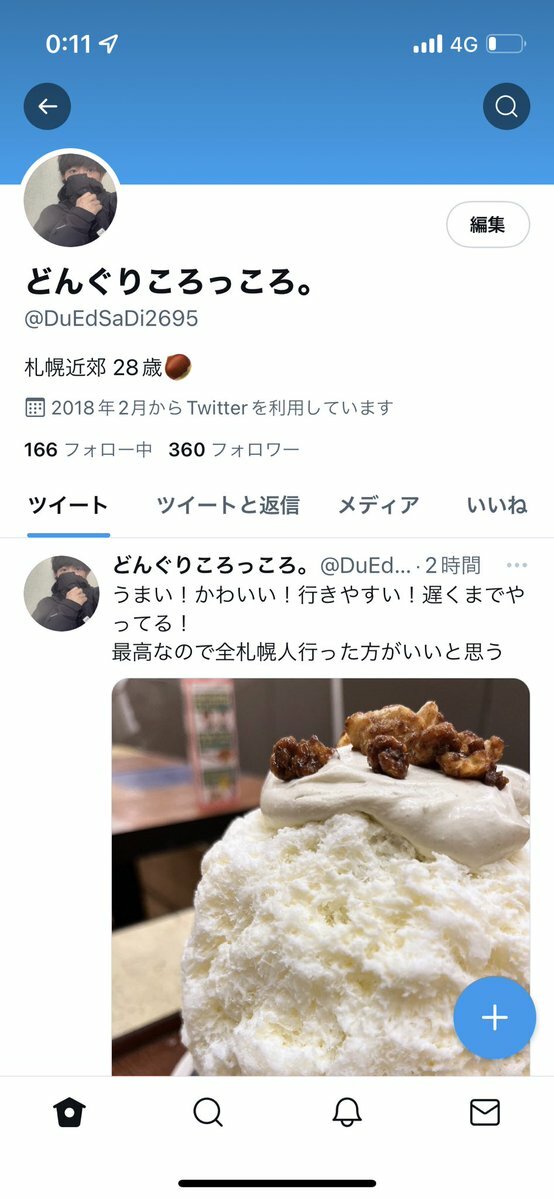The image size is (554, 1199).
Task: Select the ツイート tab
Action: click(68, 505)
